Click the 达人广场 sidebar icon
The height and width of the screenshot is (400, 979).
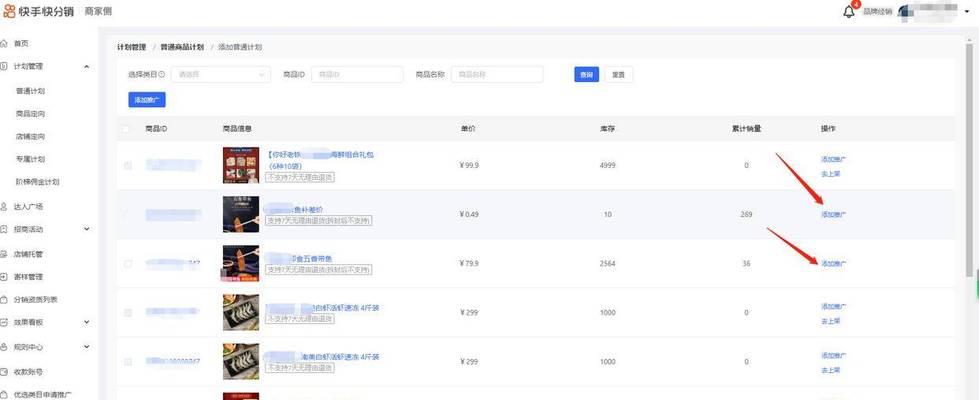tap(4, 206)
